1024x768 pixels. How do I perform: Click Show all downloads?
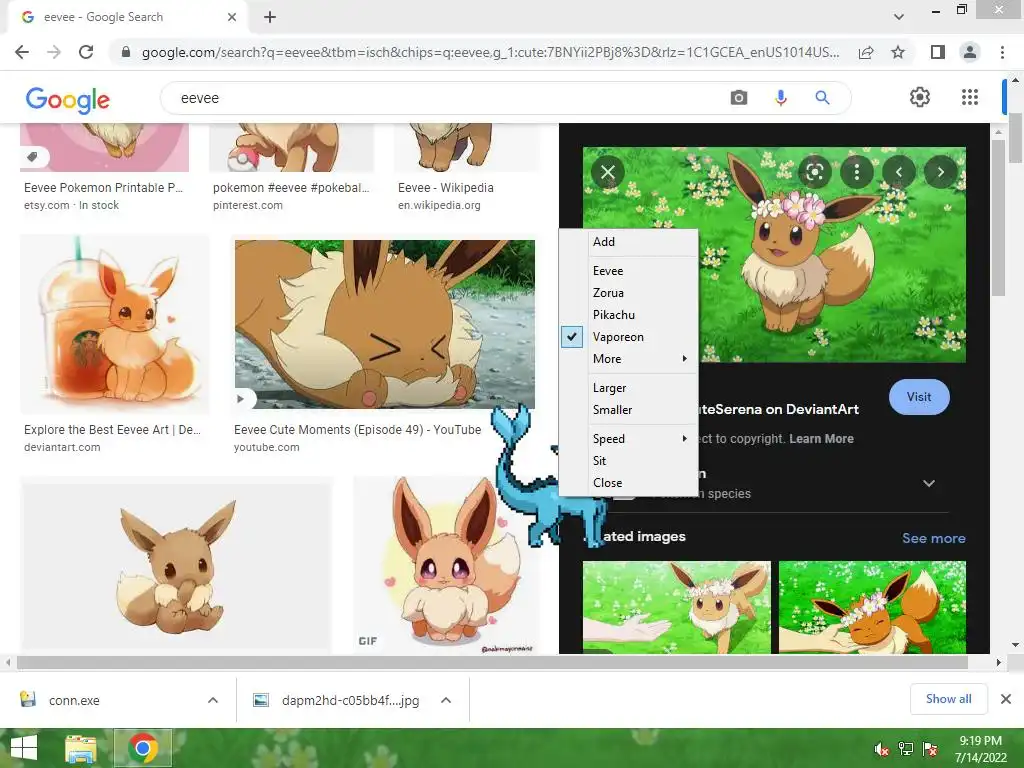point(948,699)
